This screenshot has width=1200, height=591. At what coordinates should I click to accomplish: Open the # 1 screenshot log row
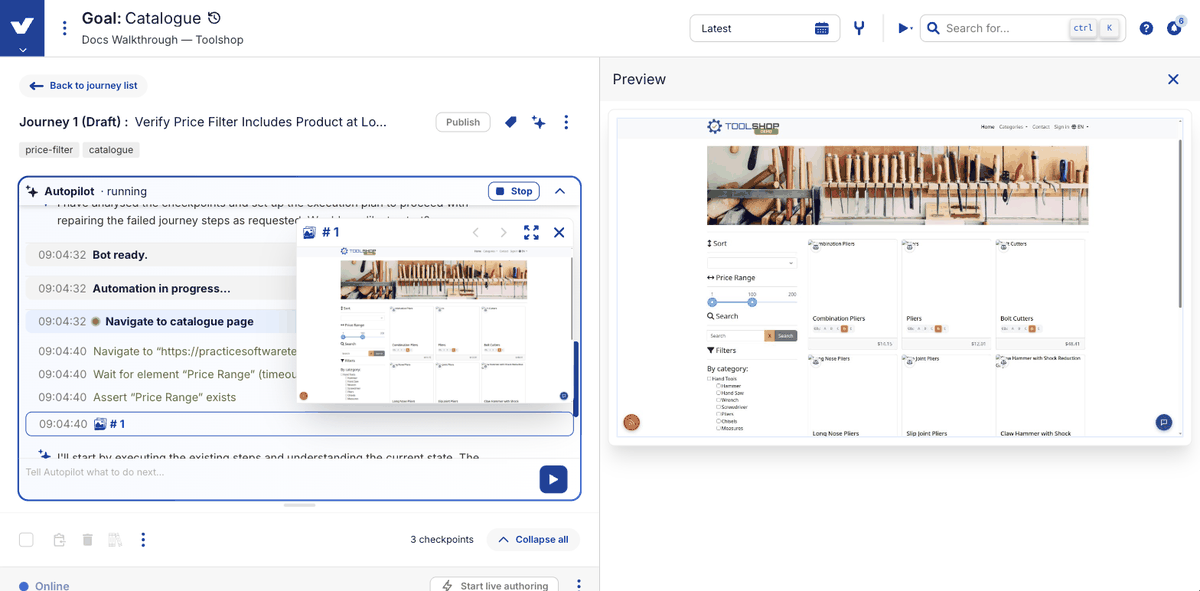click(299, 424)
